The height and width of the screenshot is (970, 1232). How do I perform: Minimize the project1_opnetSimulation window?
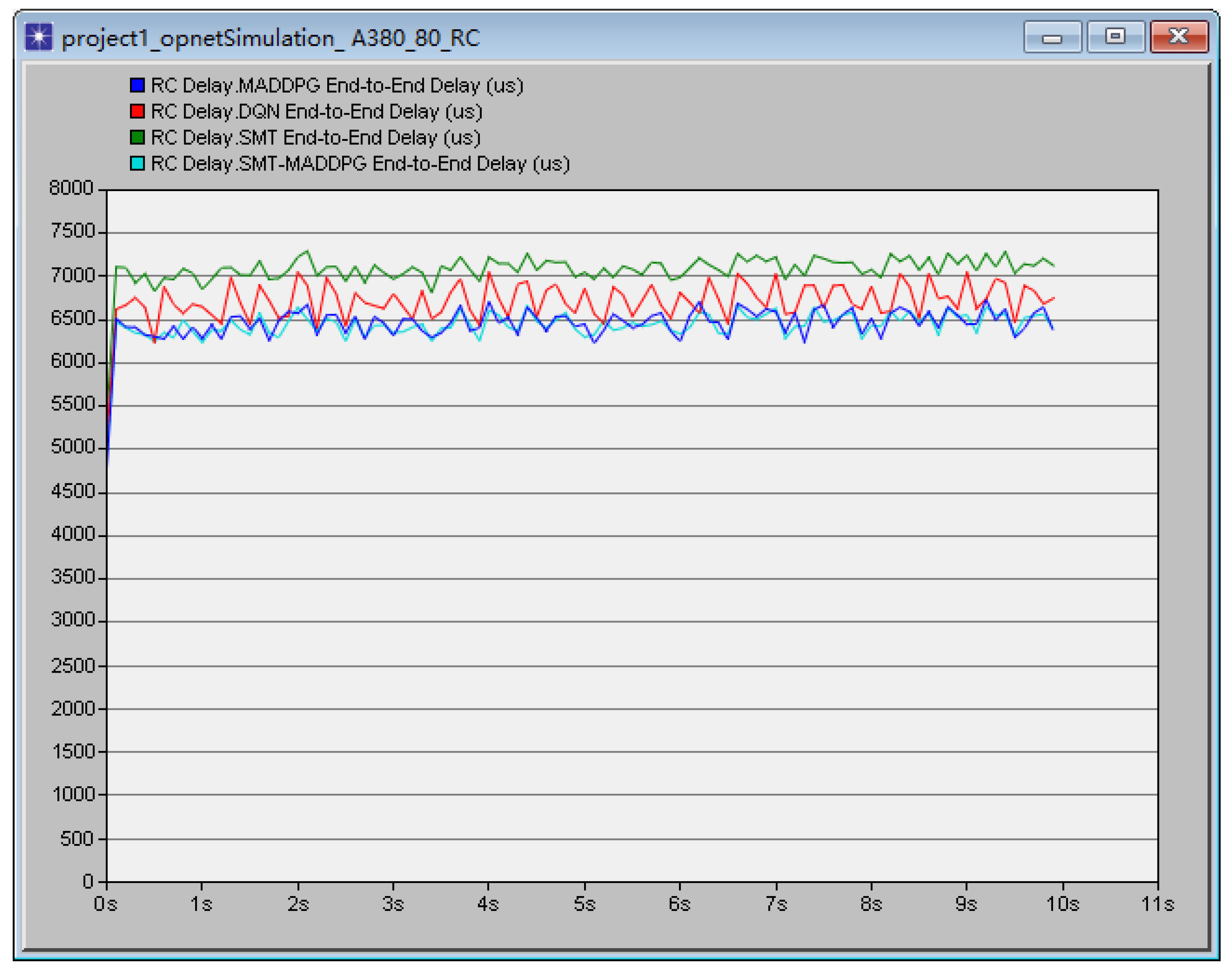1052,38
